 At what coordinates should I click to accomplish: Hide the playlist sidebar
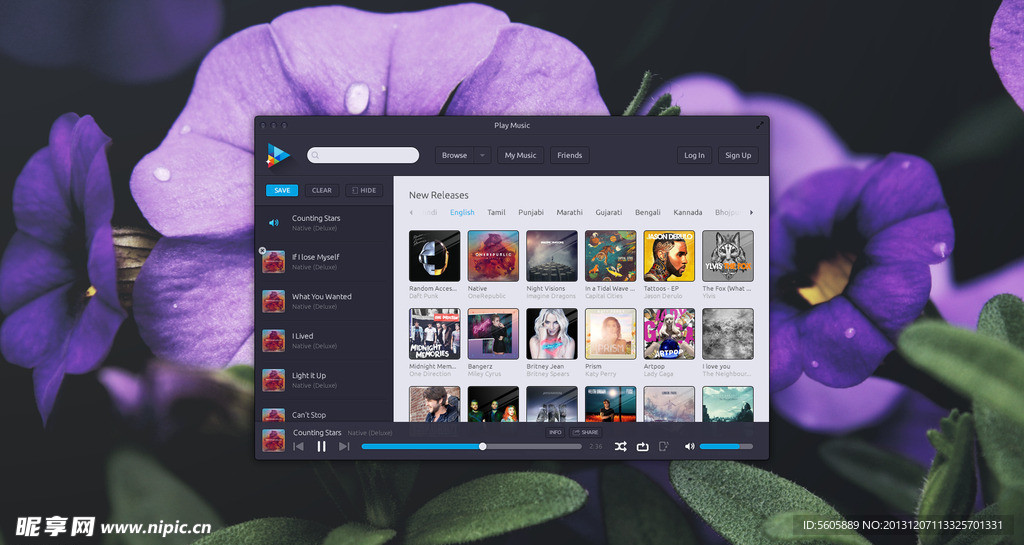(364, 191)
